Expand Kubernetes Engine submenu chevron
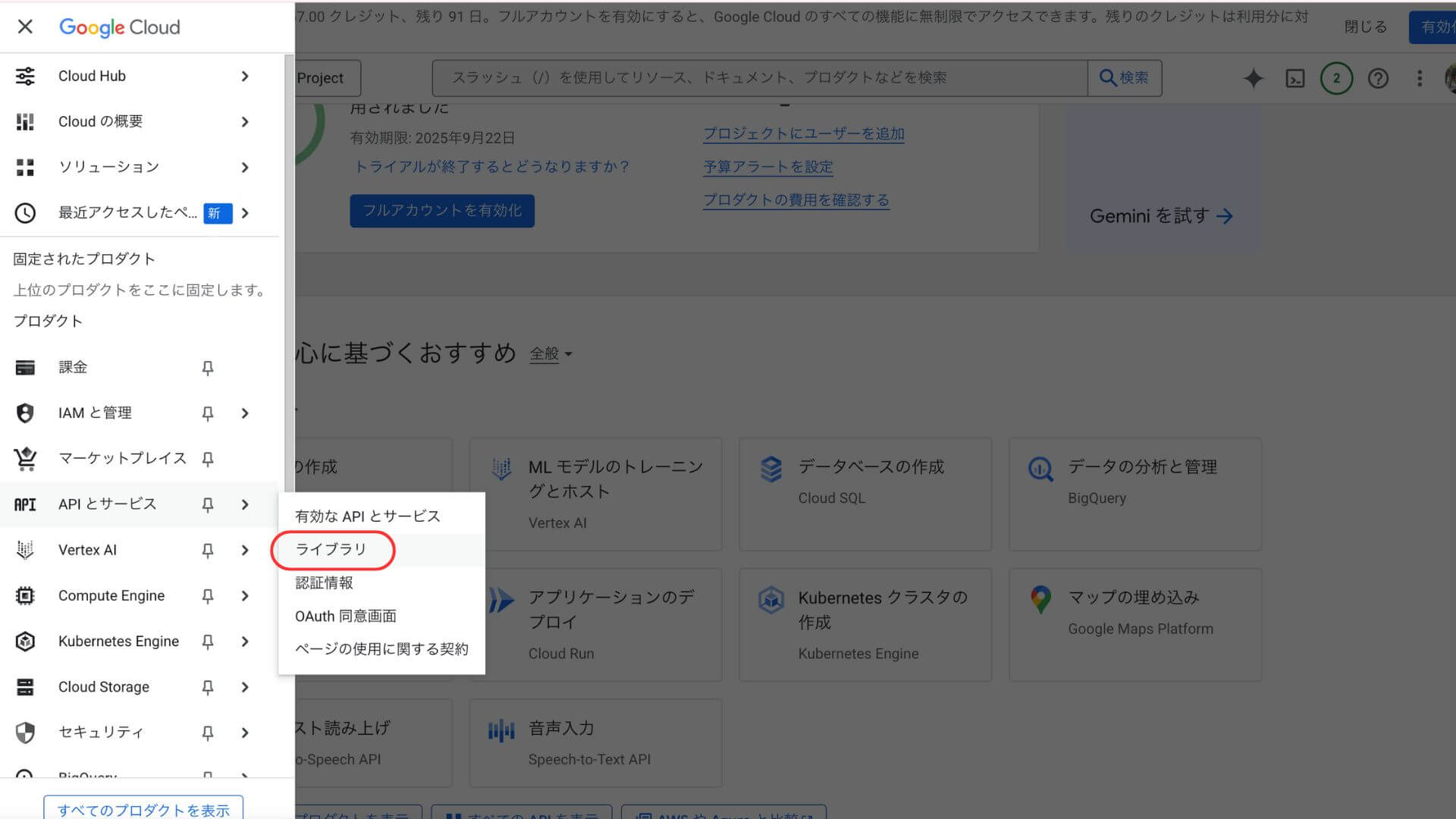The image size is (1456, 819). [x=245, y=642]
